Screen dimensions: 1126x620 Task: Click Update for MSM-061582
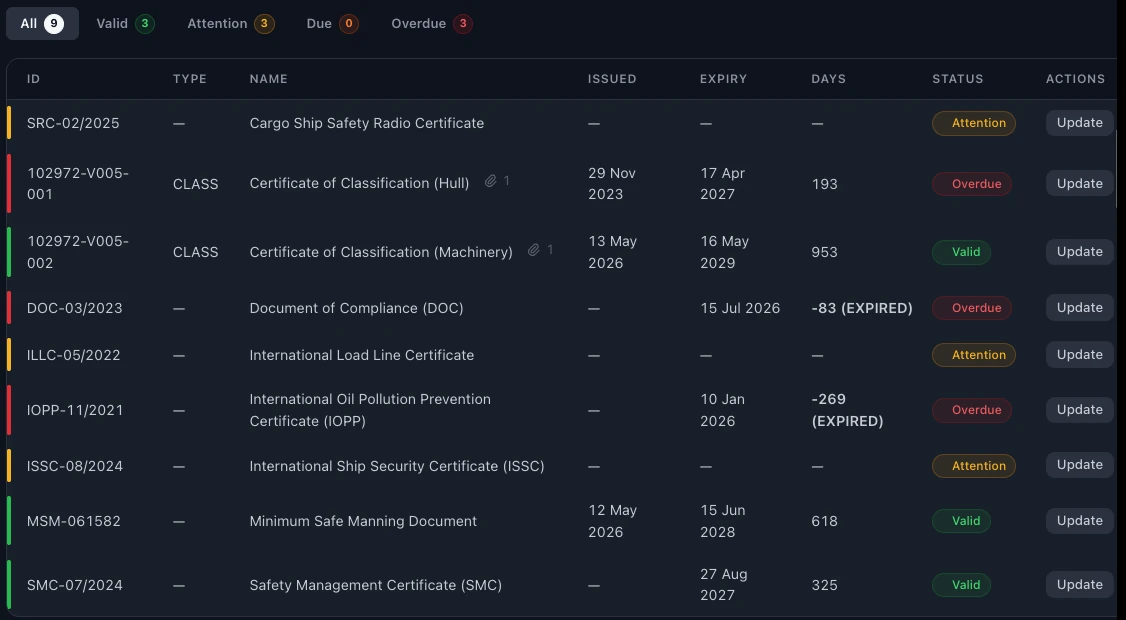coord(1079,521)
